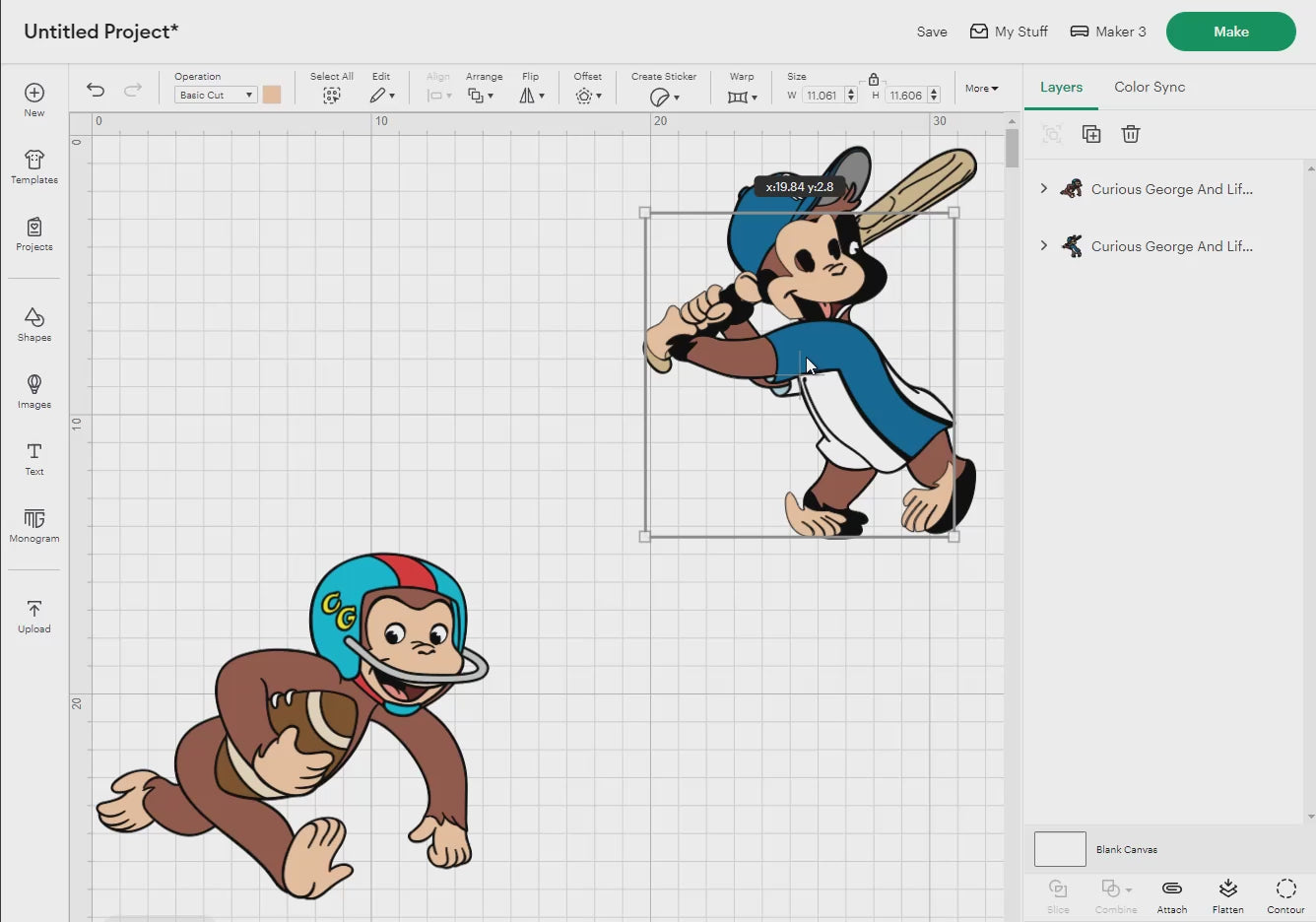Click the Blank Canvas swatch
The height and width of the screenshot is (922, 1316).
[1060, 849]
